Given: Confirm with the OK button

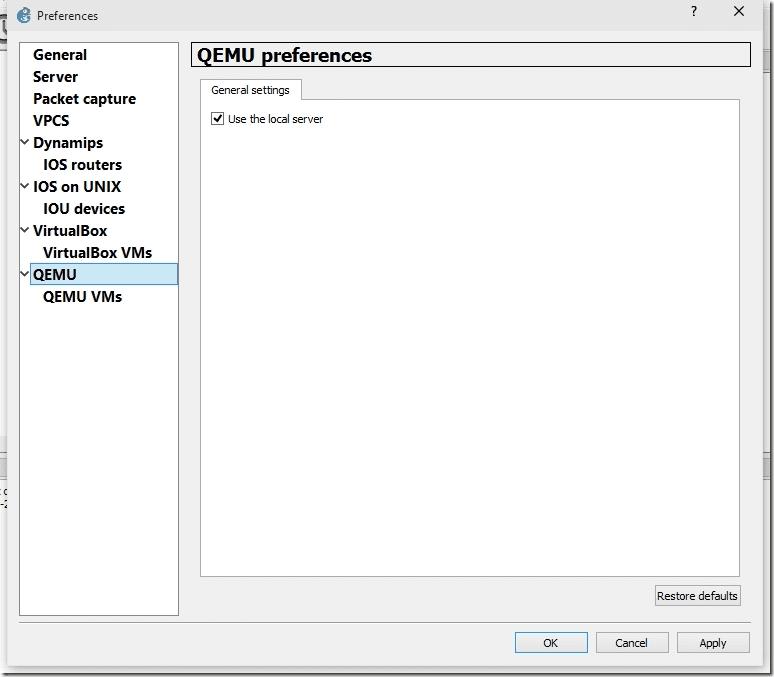Looking at the screenshot, I should 551,642.
